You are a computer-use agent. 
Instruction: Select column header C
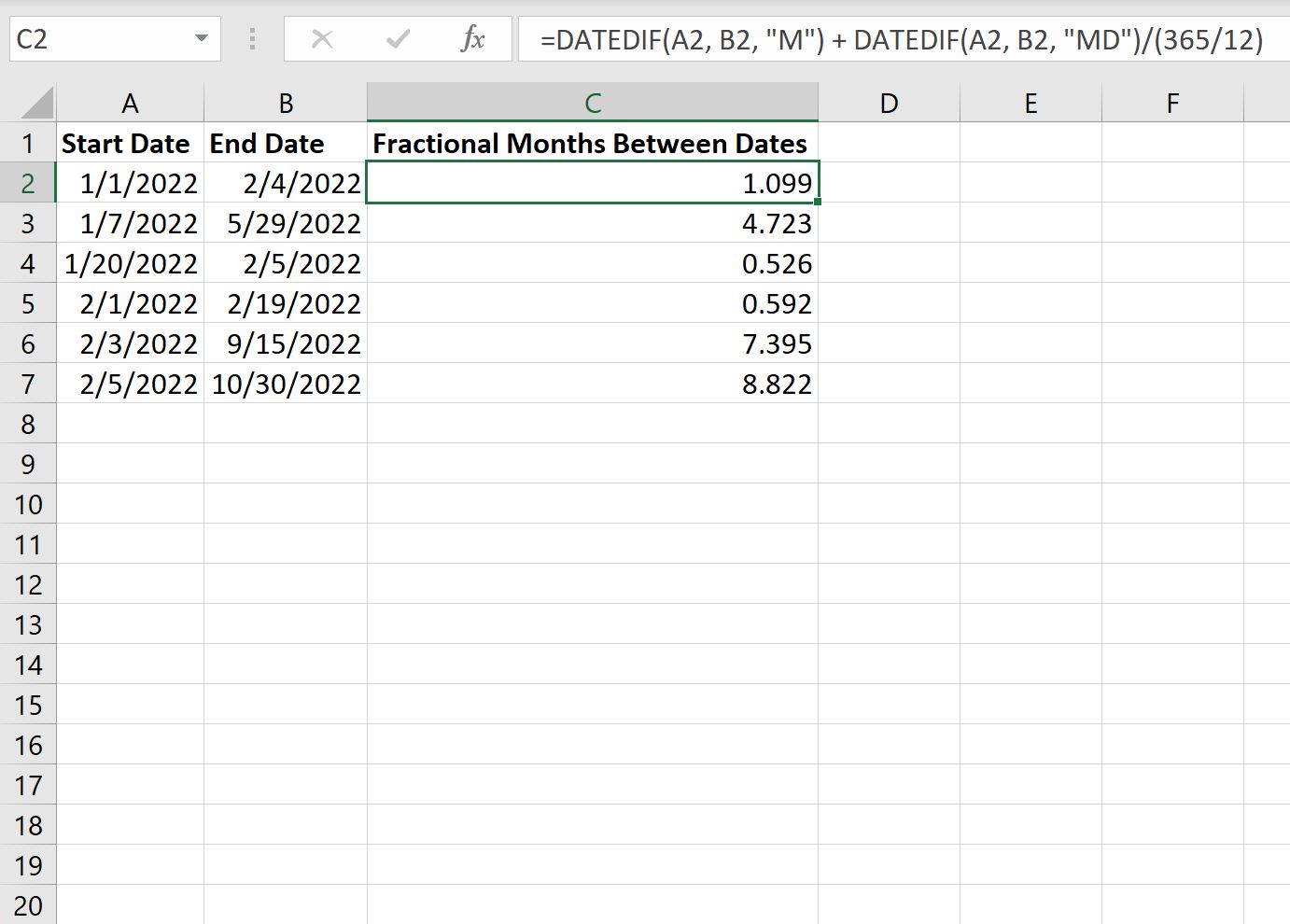pyautogui.click(x=593, y=101)
